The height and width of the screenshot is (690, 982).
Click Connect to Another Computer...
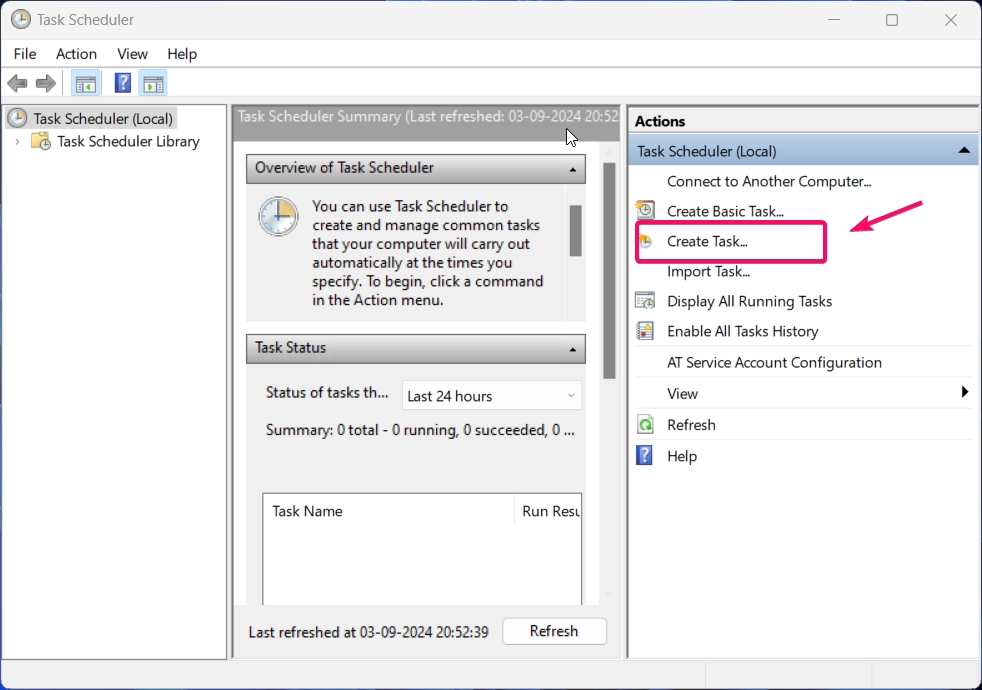[x=769, y=181]
